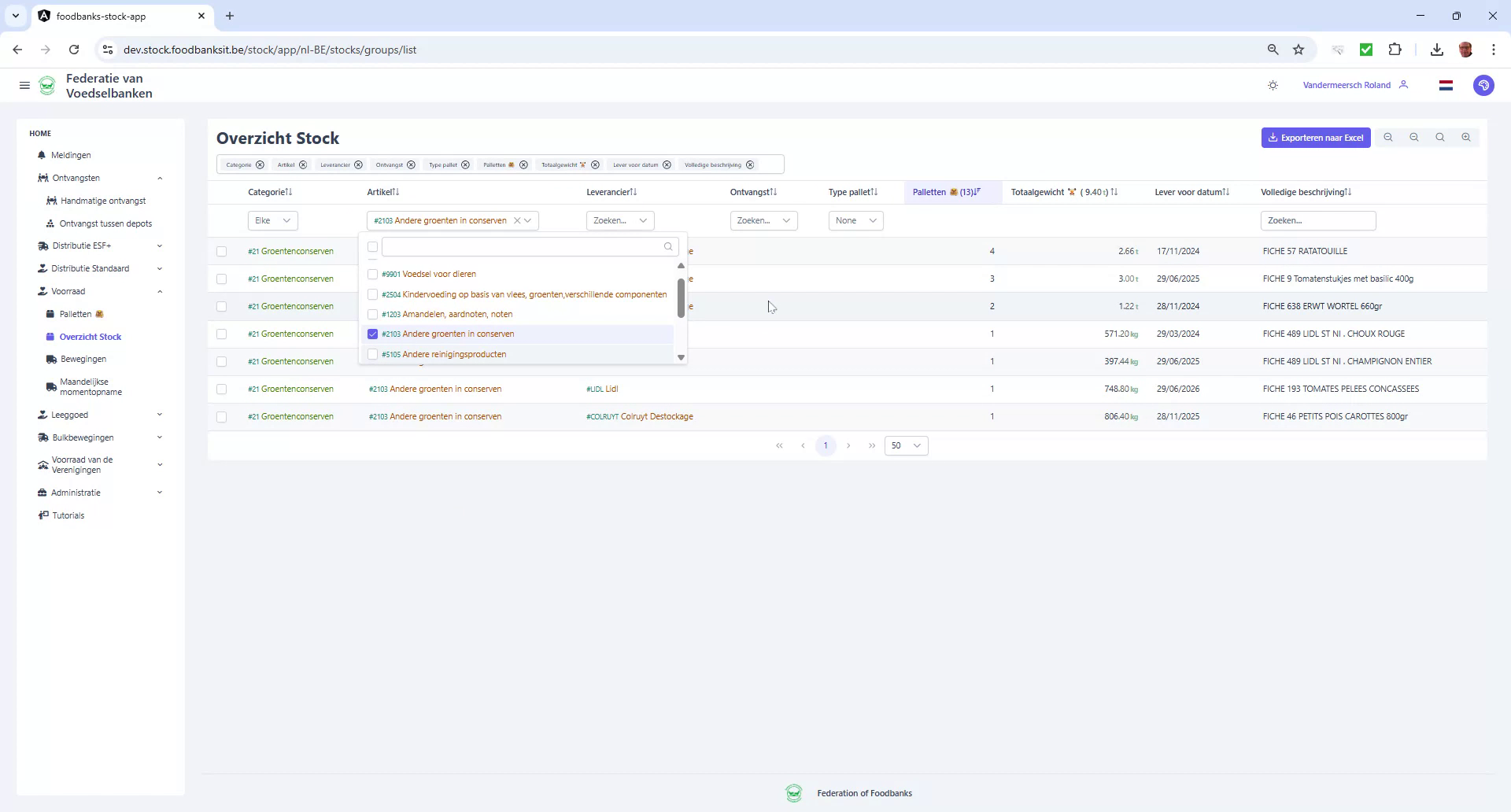Screen dimensions: 1511x812
Task: Zoom in using the magnifier plus icon
Action: [1465, 137]
